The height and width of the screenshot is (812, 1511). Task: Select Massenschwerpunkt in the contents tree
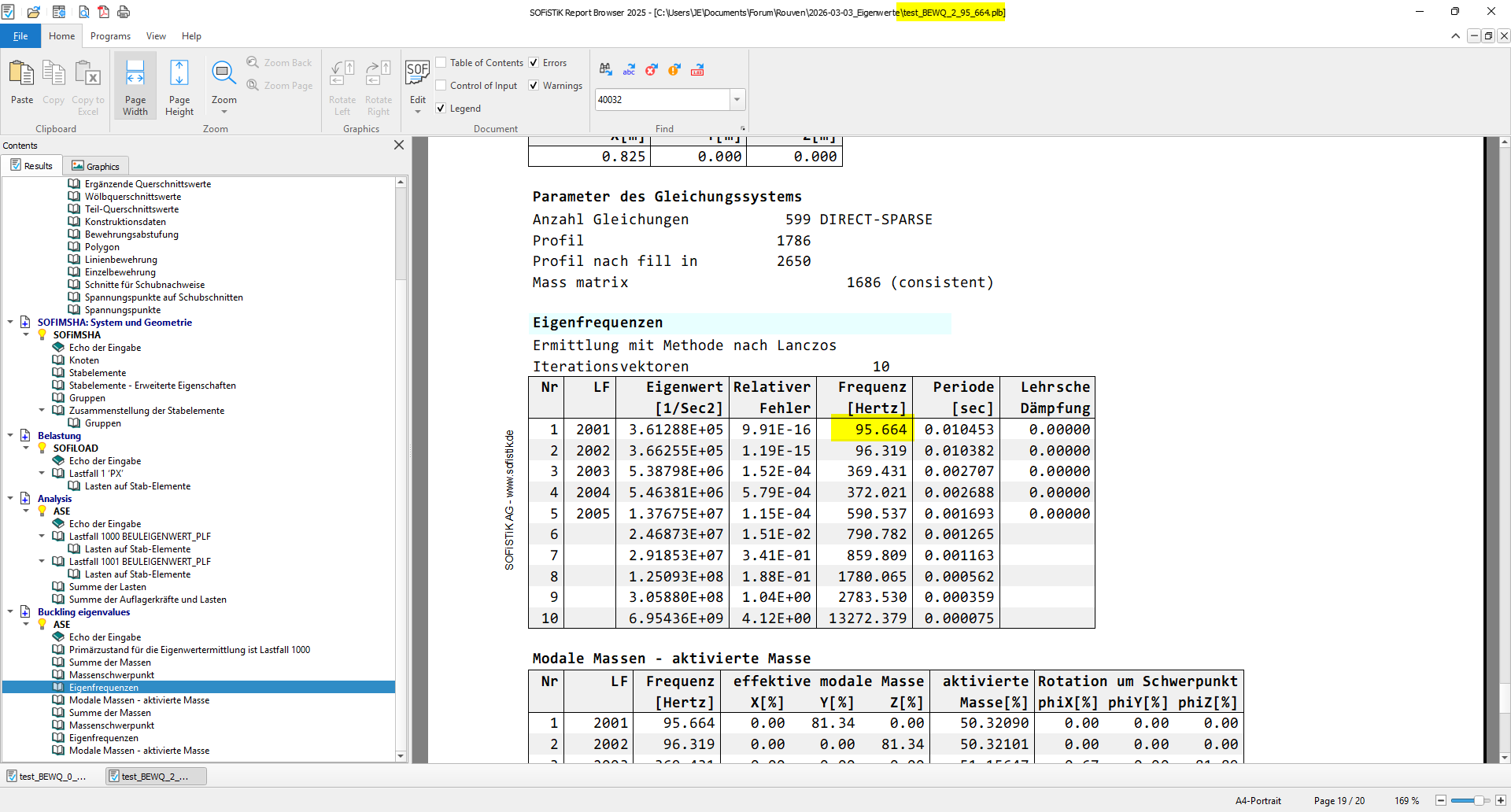point(111,675)
